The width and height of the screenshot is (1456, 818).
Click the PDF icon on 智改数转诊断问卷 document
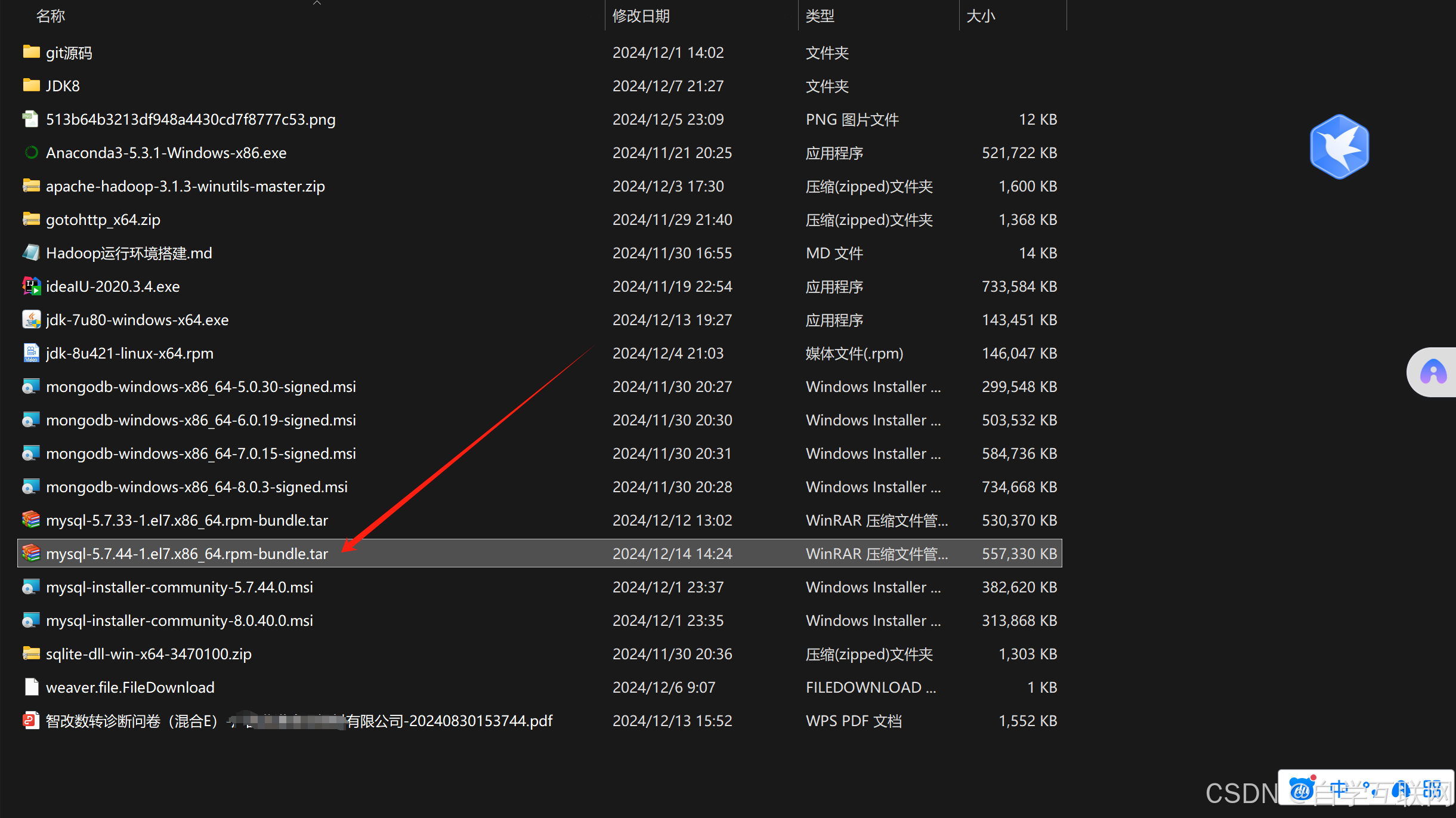point(30,720)
